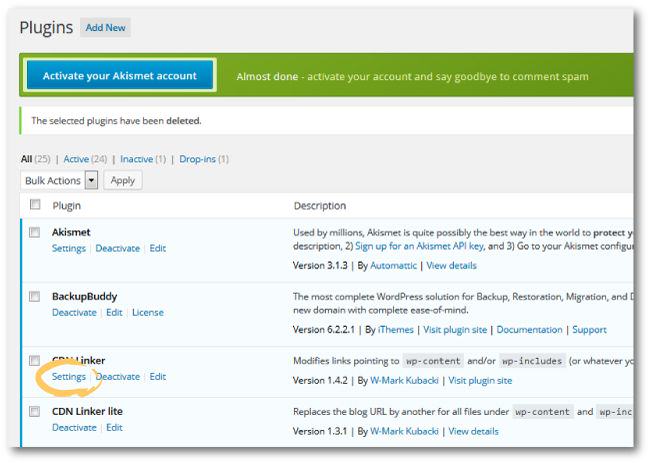Viewport: 650px width, 463px height.
Task: Click 'Version 6.2.2.1' text
Action: (x=324, y=330)
